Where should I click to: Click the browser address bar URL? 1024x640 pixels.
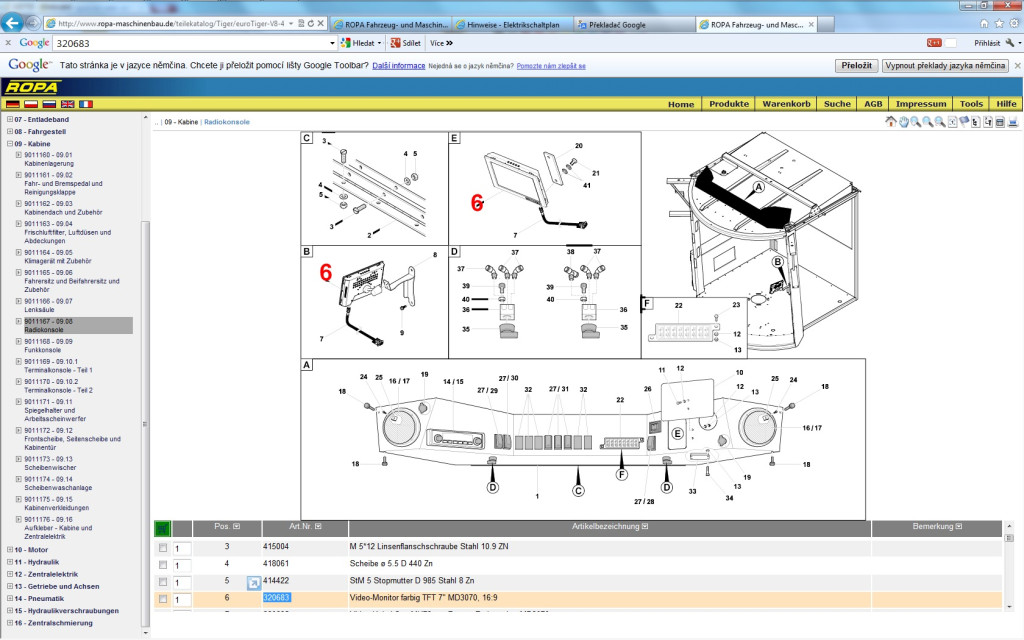pos(171,24)
